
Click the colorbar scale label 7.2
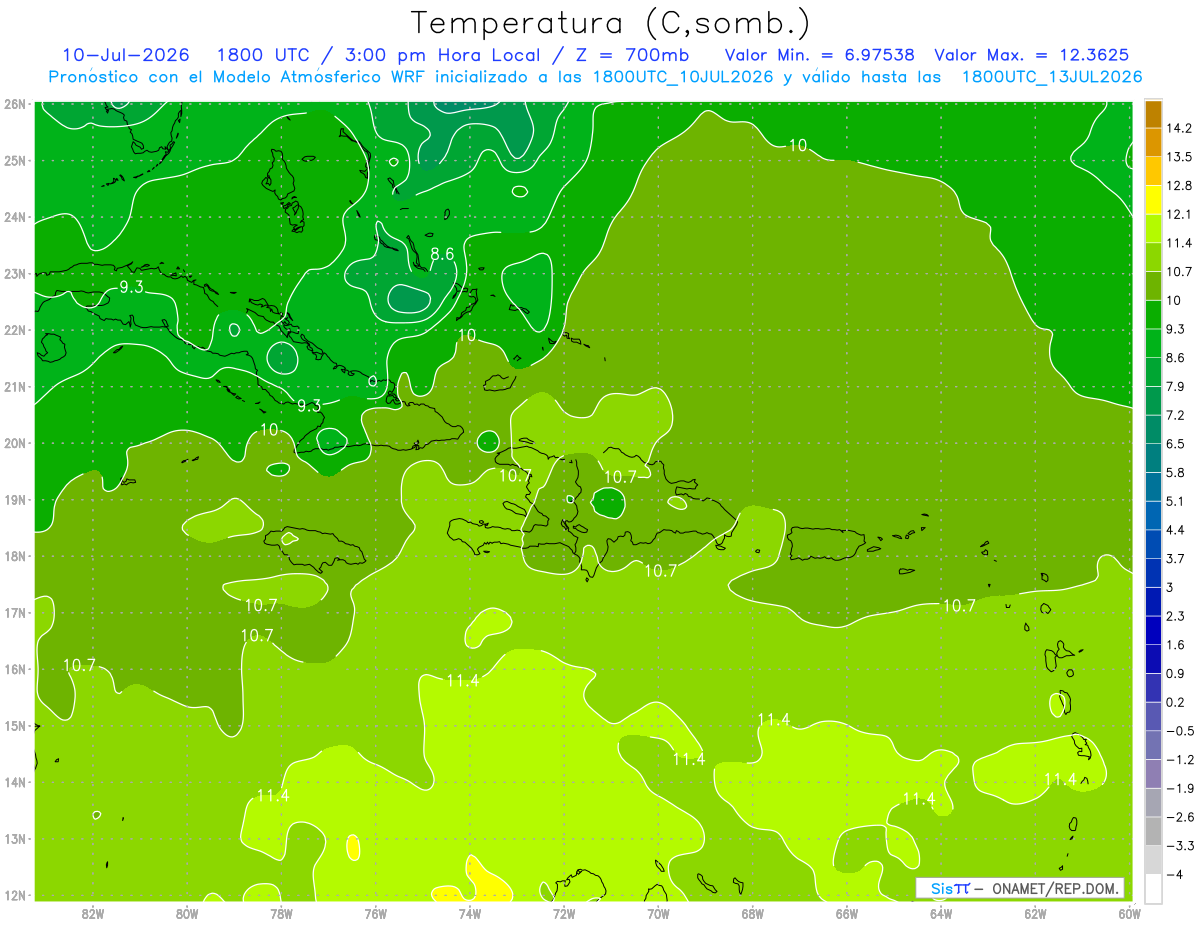(1178, 415)
